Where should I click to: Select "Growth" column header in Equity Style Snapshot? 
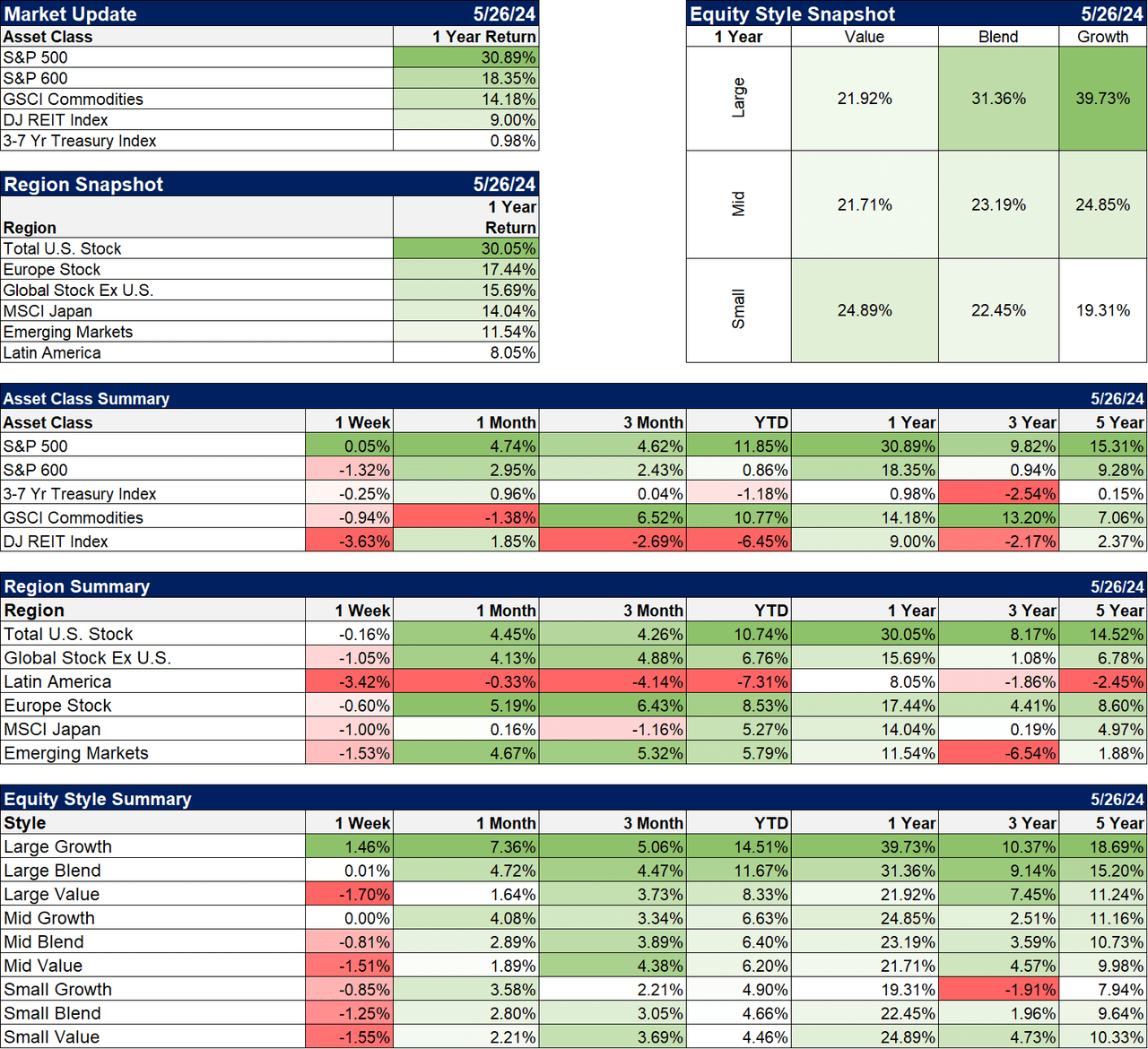click(x=1102, y=37)
